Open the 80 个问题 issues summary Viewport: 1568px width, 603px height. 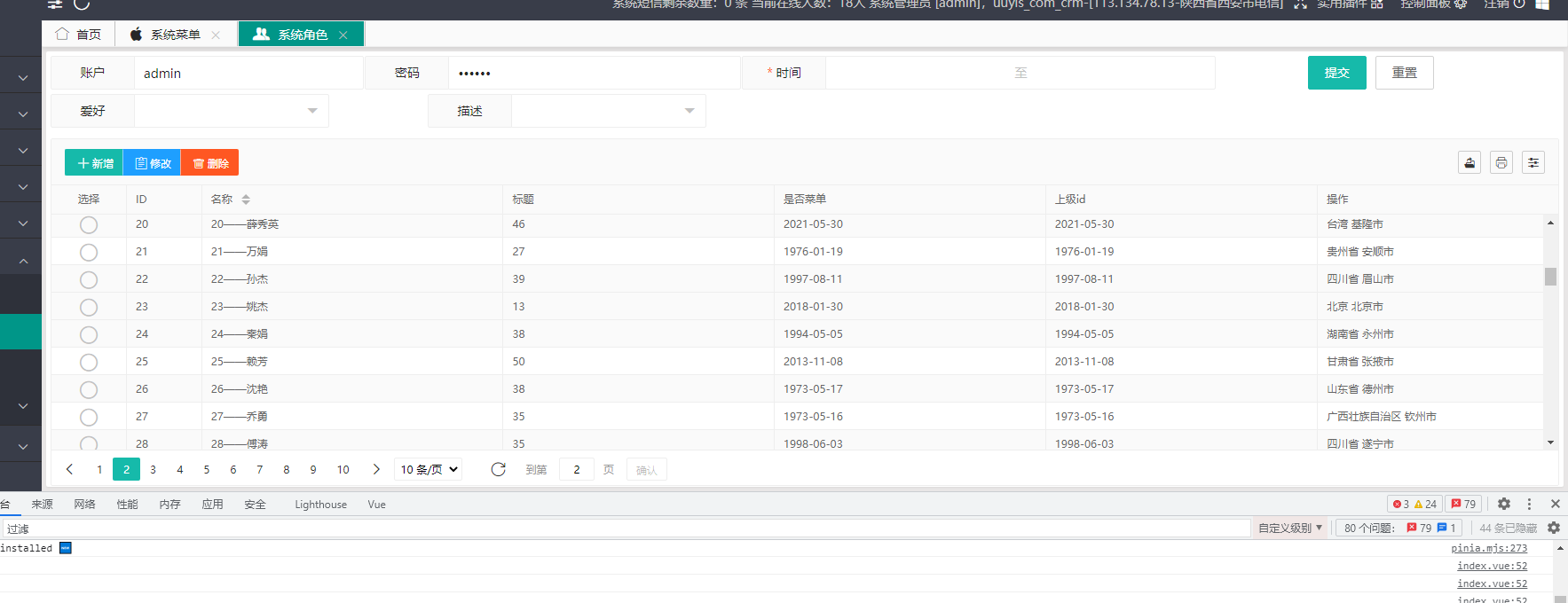click(1399, 528)
